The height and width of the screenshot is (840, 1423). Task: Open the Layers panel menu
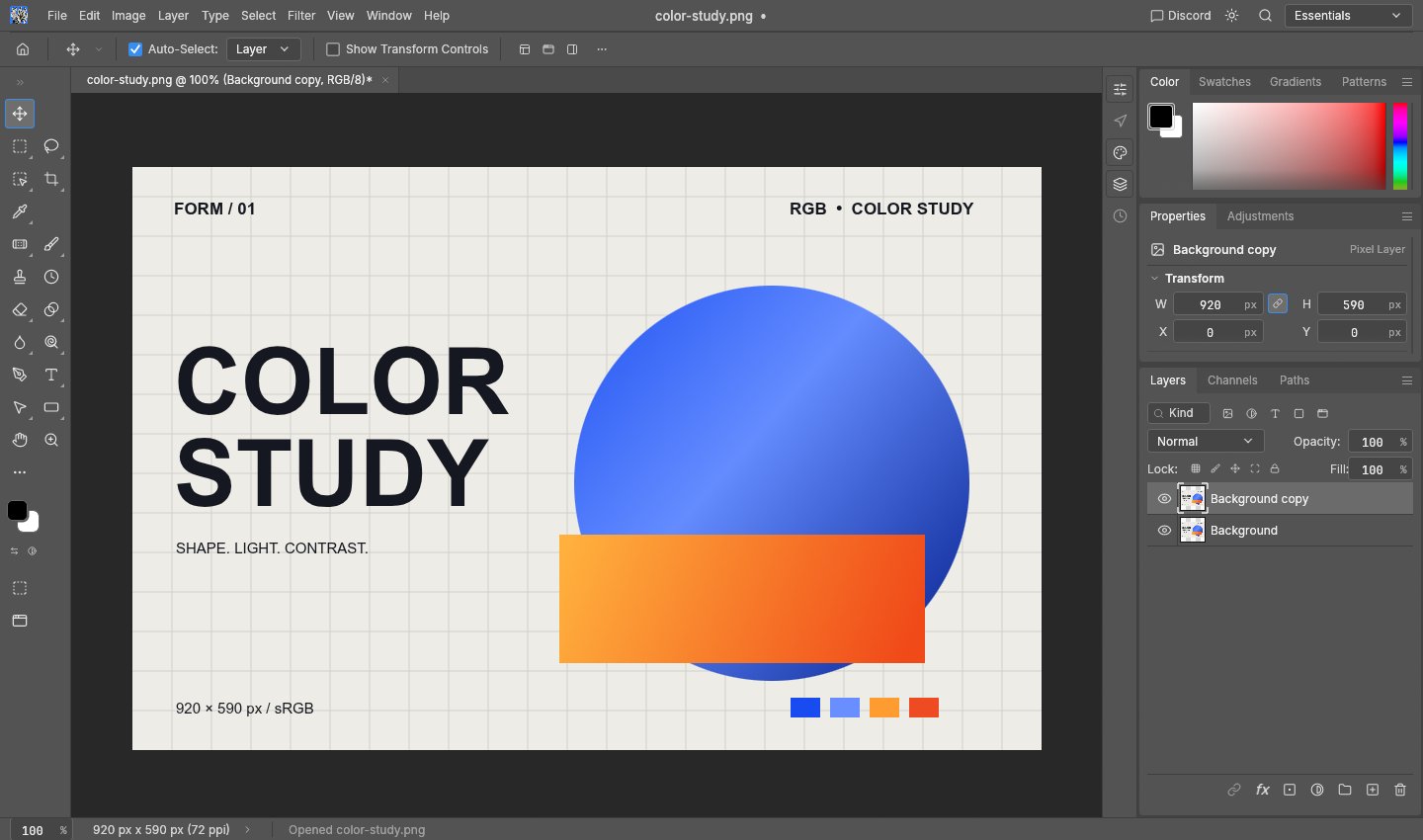1407,380
